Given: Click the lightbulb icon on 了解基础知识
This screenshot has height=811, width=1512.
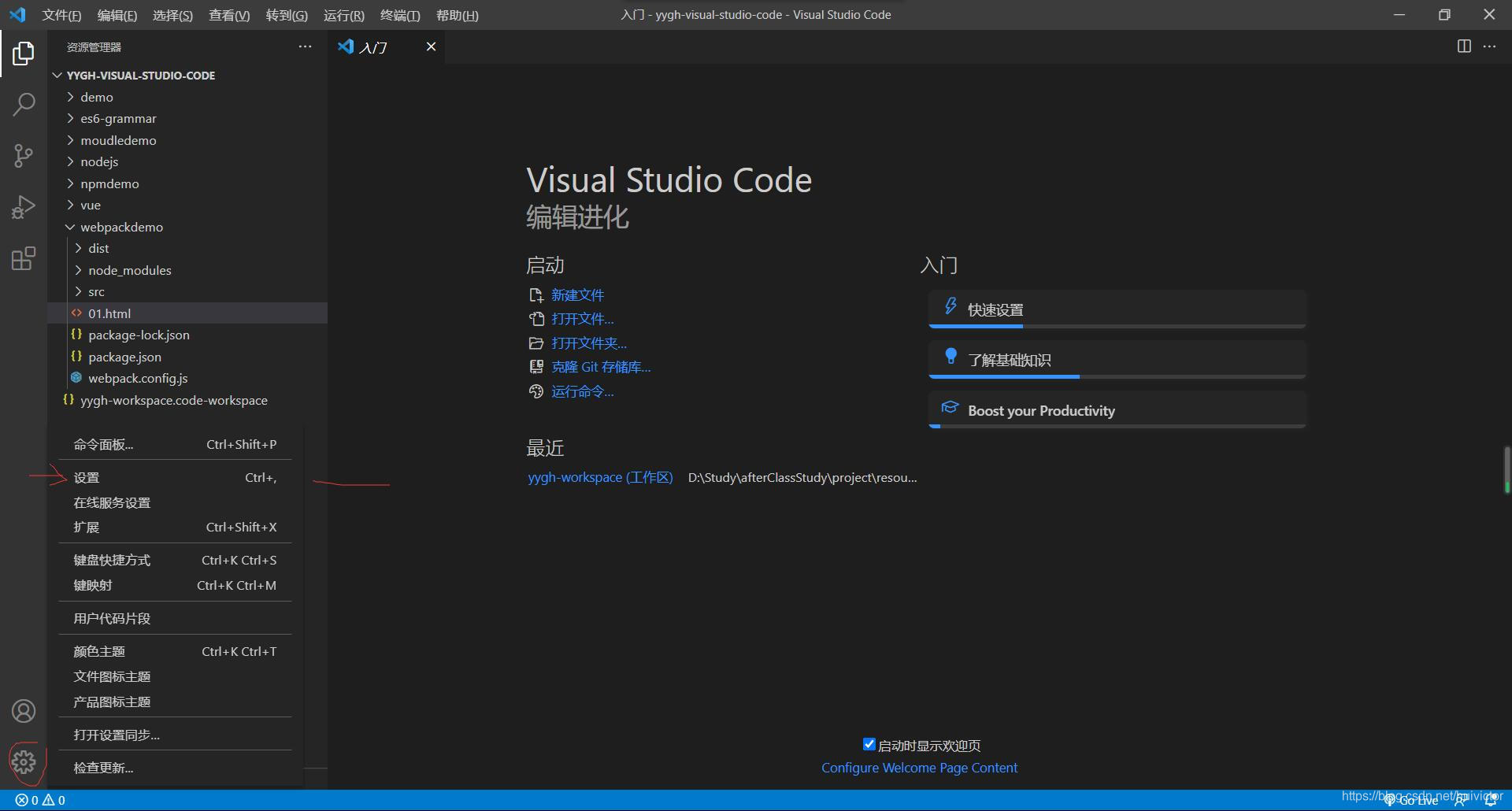Looking at the screenshot, I should [951, 357].
